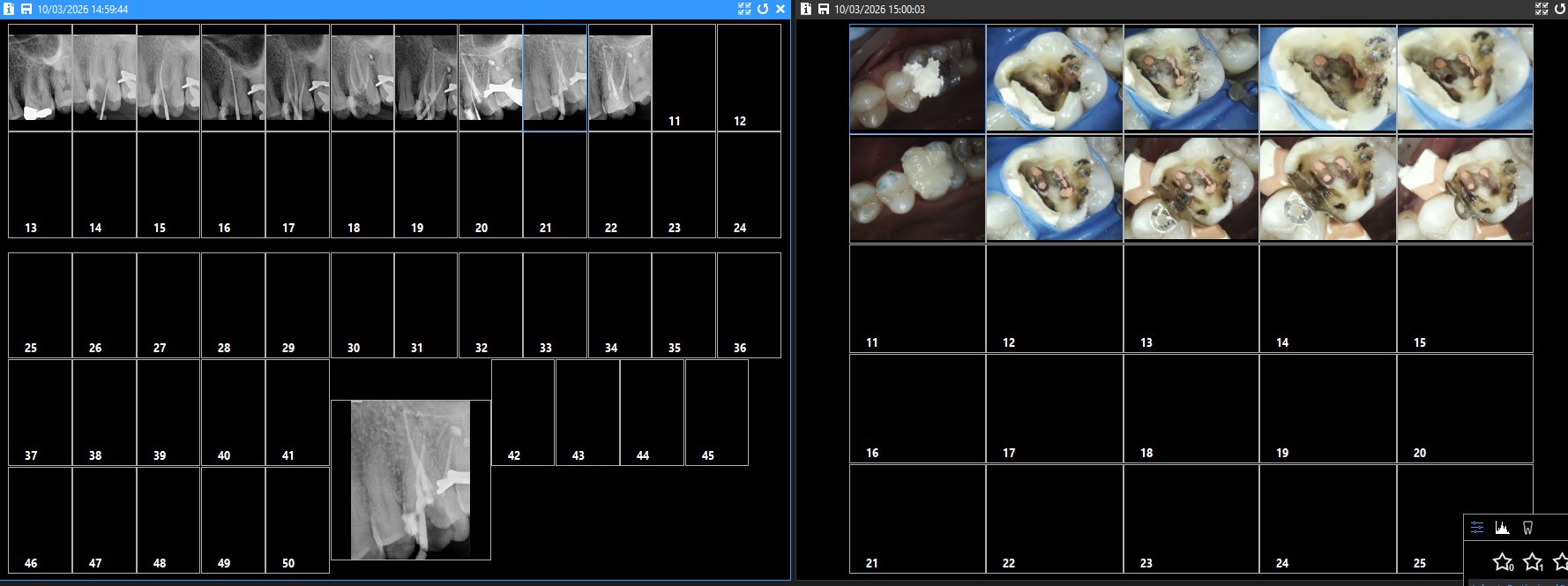The height and width of the screenshot is (586, 1568).
Task: Set star rating 0
Action: coord(1503,561)
